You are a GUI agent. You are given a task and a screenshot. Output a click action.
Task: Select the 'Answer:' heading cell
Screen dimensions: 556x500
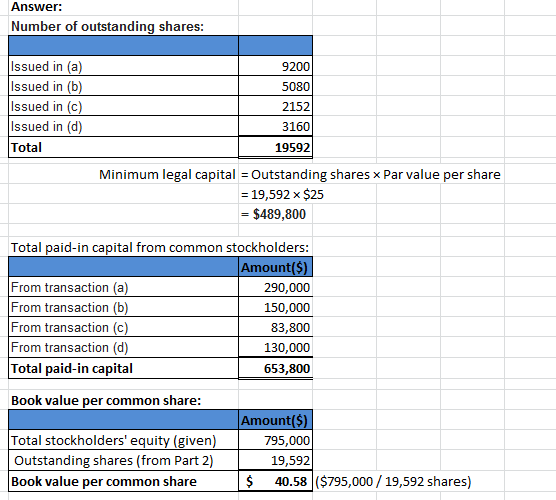point(123,7)
